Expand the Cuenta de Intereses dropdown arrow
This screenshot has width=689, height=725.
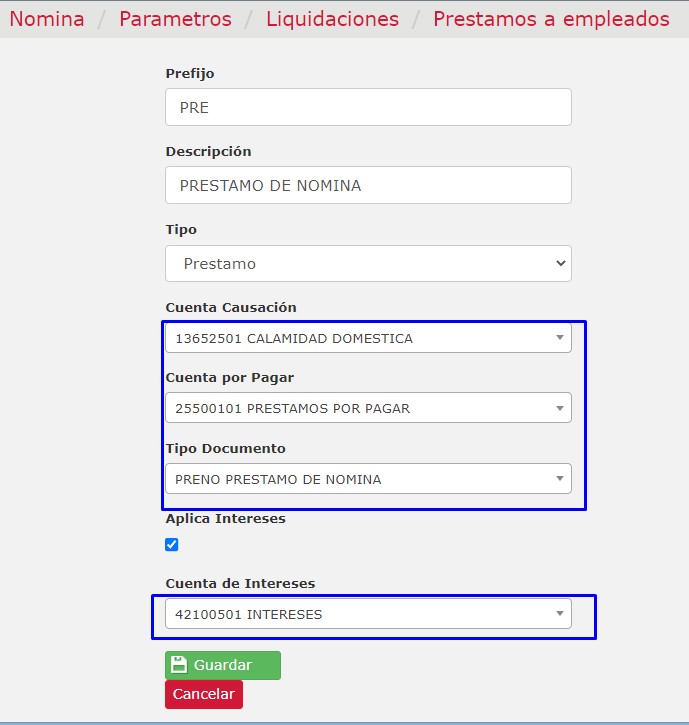point(560,614)
